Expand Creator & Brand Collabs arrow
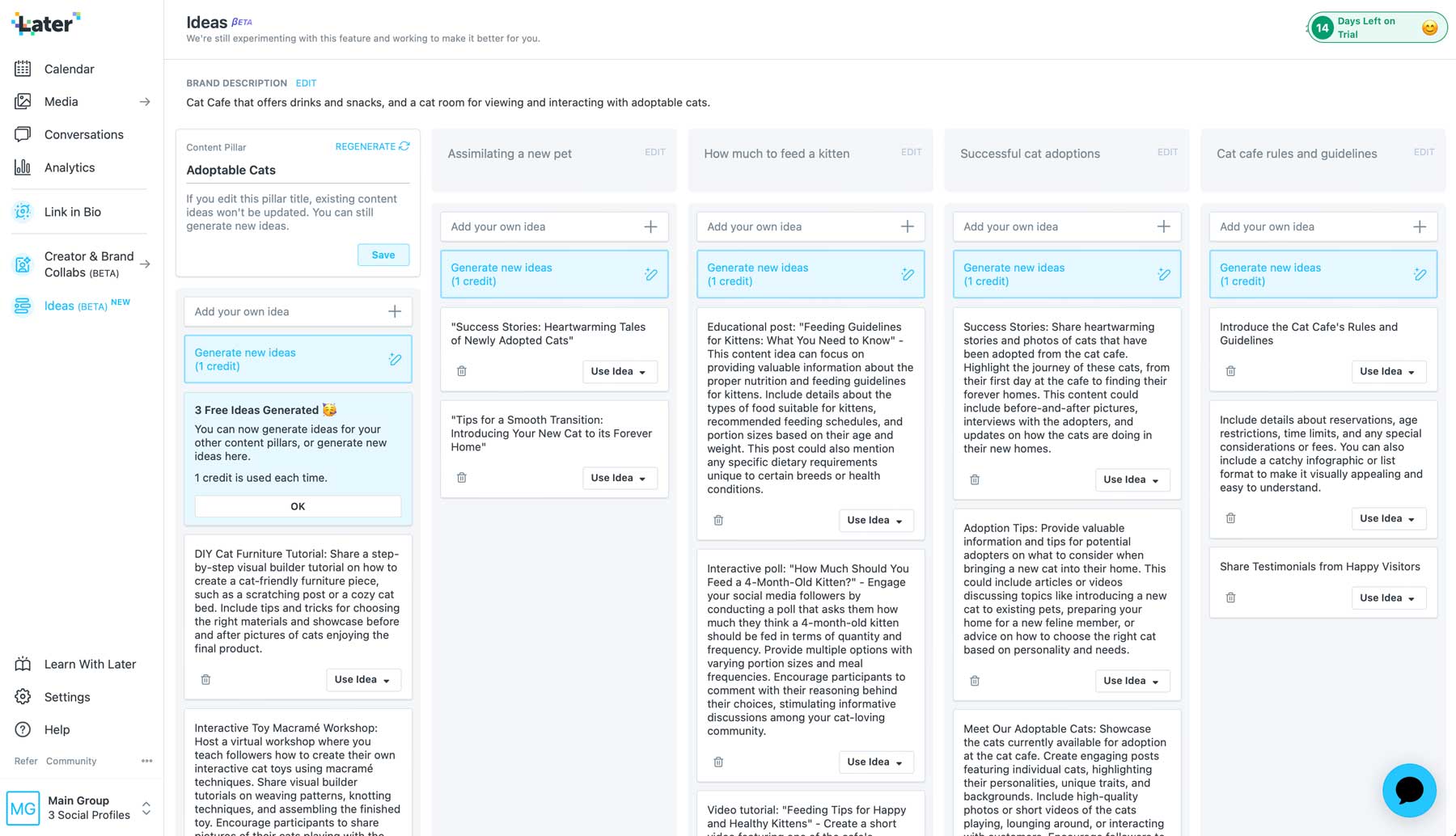The width and height of the screenshot is (1456, 836). pos(145,264)
